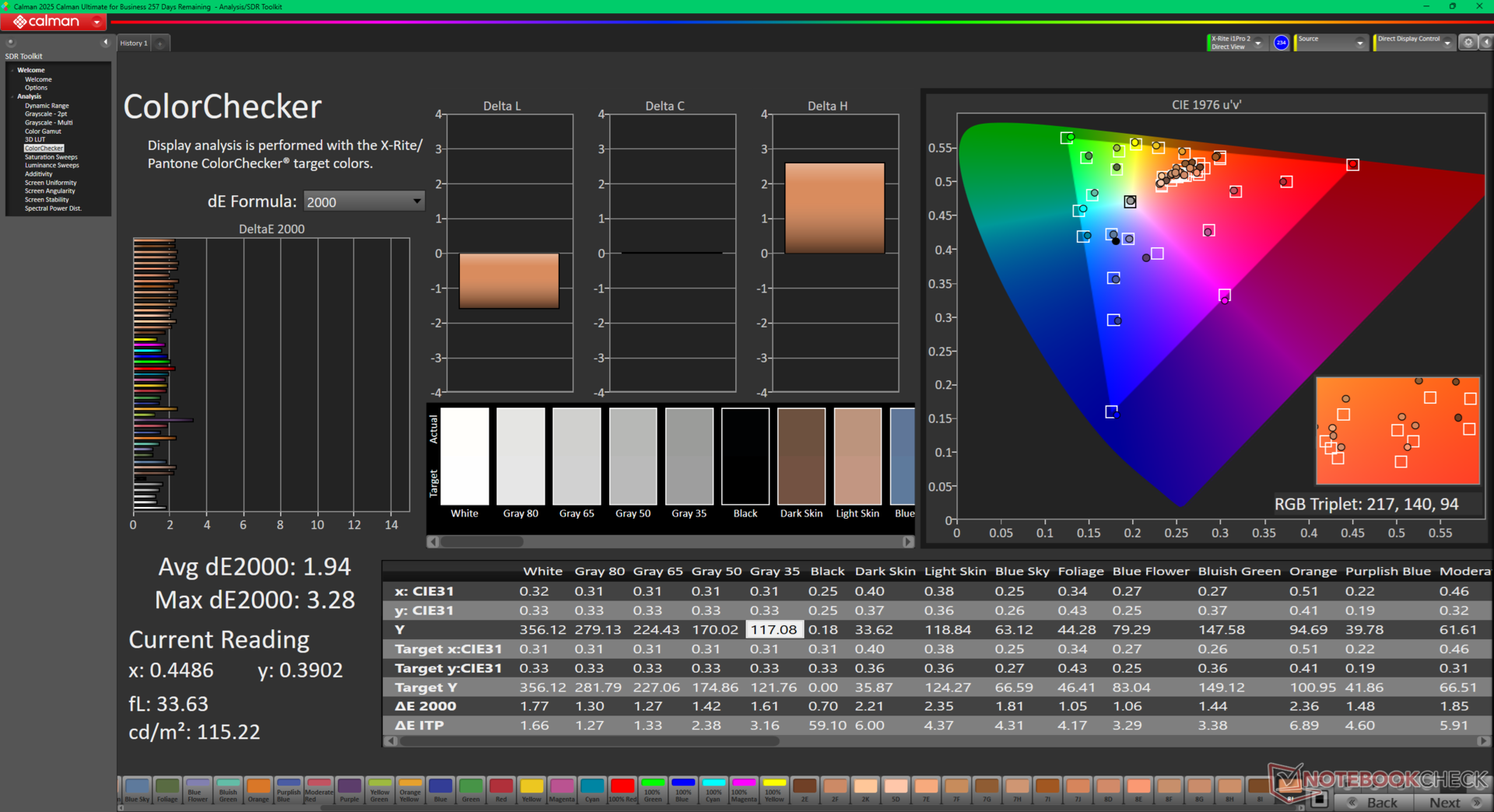Image resolution: width=1494 pixels, height=812 pixels.
Task: Add a new history tab
Action: pos(160,44)
